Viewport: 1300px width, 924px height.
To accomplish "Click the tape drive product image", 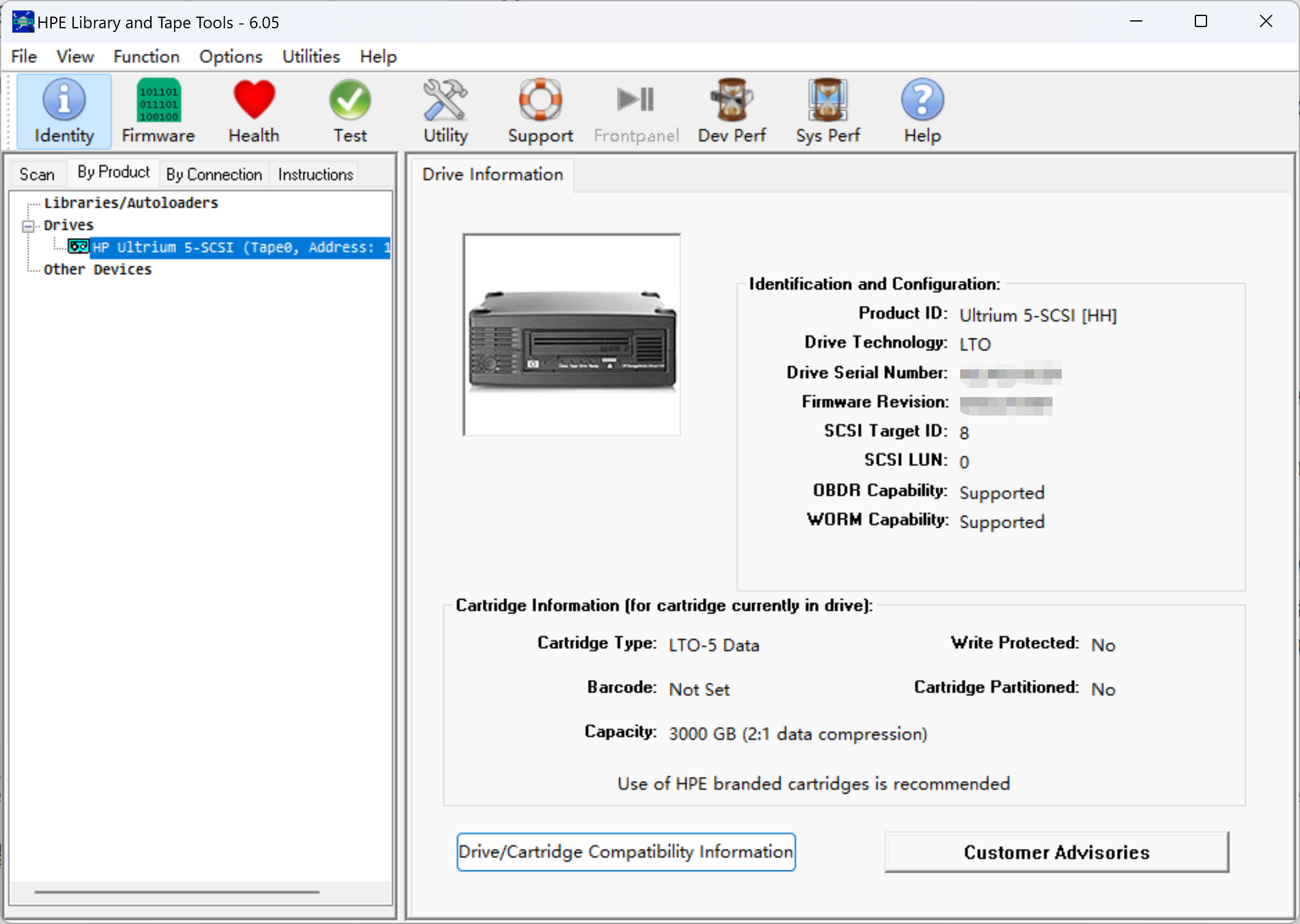I will click(572, 335).
